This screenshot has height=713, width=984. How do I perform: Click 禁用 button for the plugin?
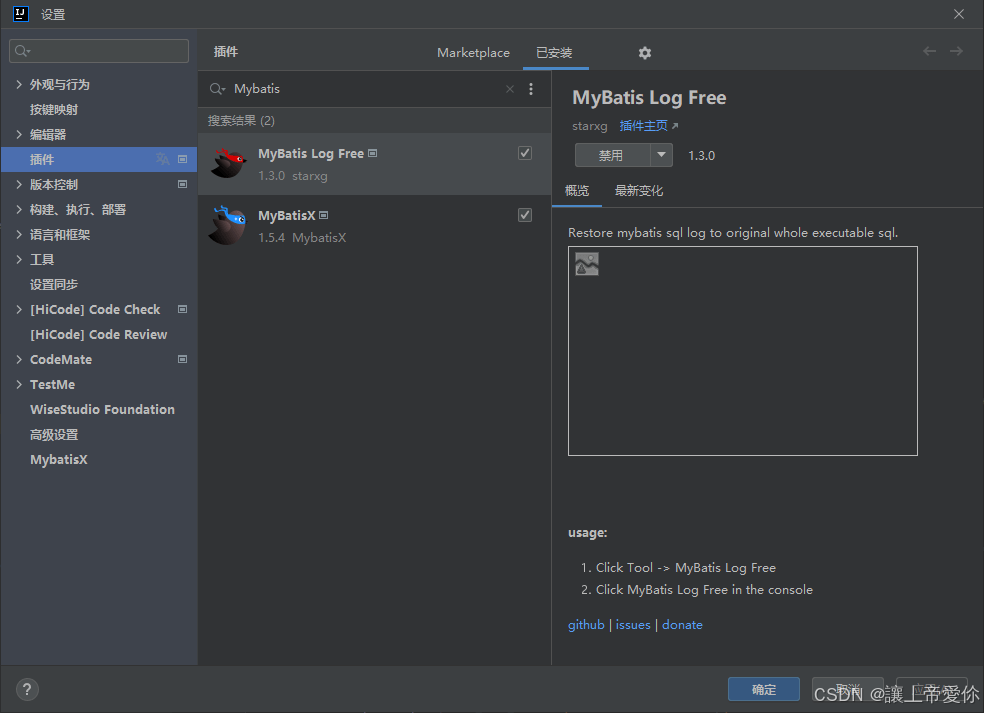pyautogui.click(x=612, y=155)
